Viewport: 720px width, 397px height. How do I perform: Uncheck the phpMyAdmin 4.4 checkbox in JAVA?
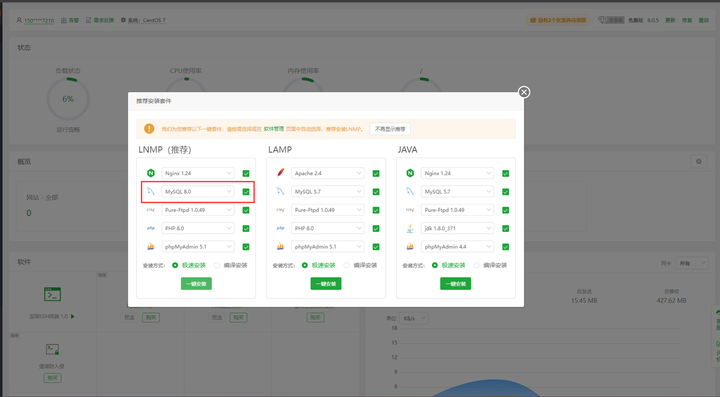506,247
